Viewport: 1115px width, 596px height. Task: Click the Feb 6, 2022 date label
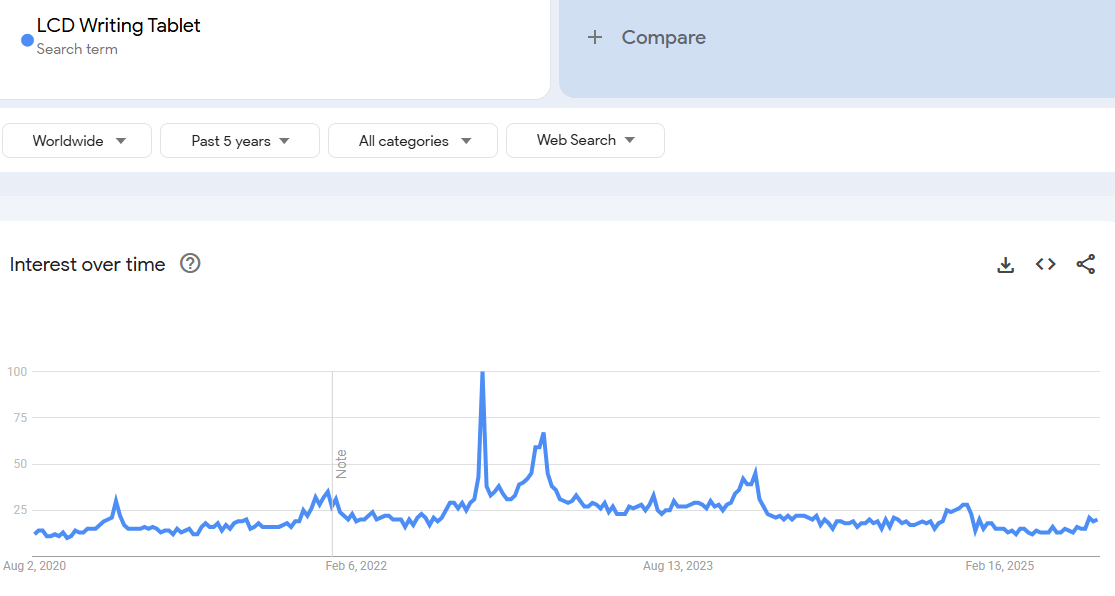coord(356,566)
